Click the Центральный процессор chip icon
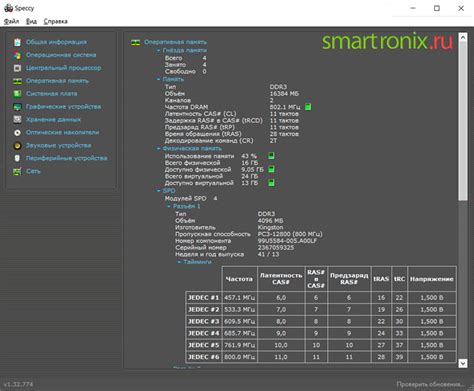The height and width of the screenshot is (391, 474). point(17,68)
